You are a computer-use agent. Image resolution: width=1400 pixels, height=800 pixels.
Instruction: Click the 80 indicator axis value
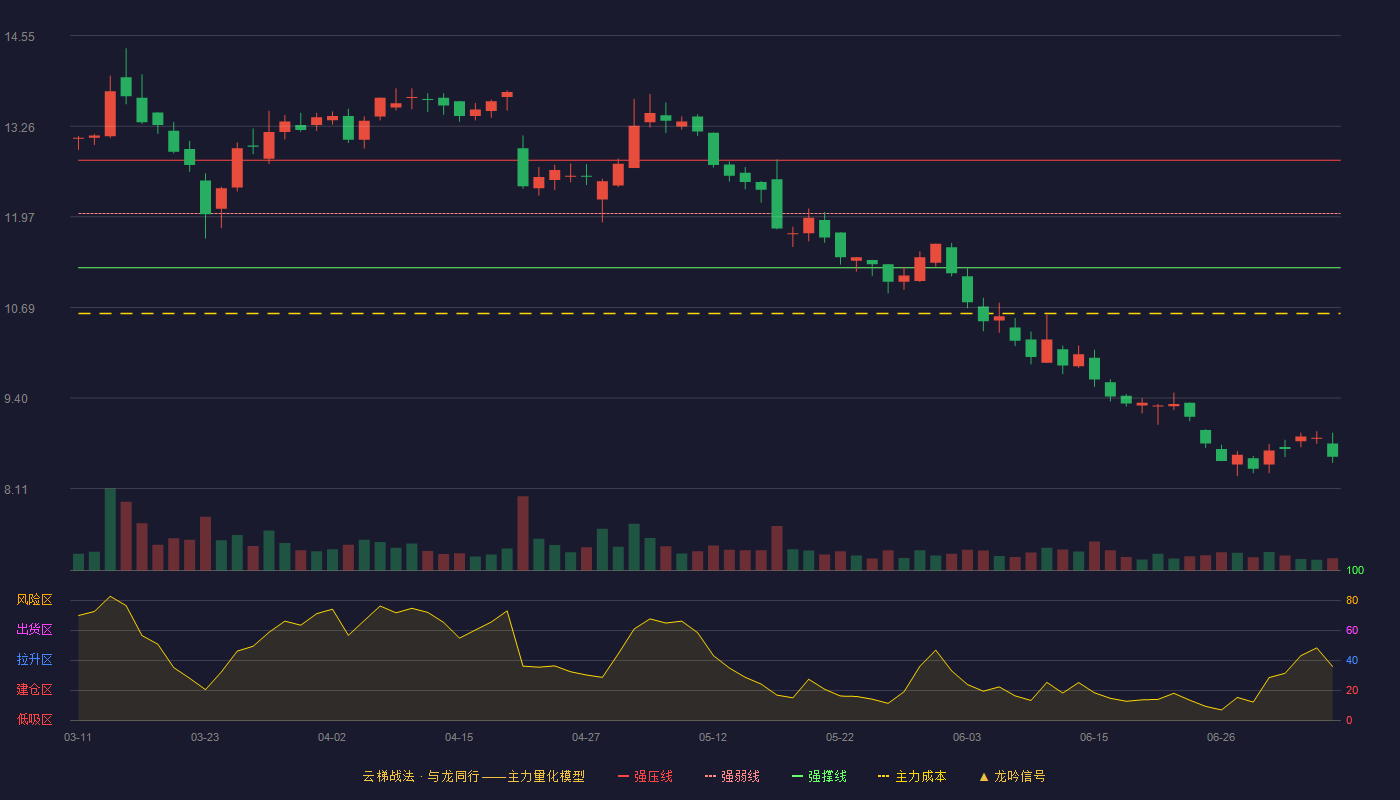[x=1352, y=600]
